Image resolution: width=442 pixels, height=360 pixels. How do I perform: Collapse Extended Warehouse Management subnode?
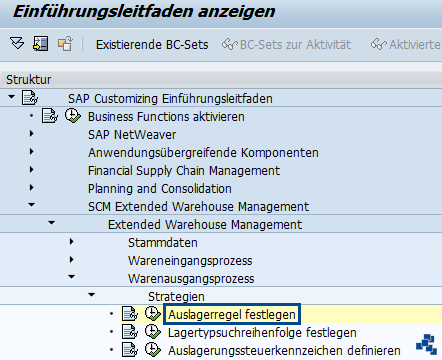coord(52,223)
